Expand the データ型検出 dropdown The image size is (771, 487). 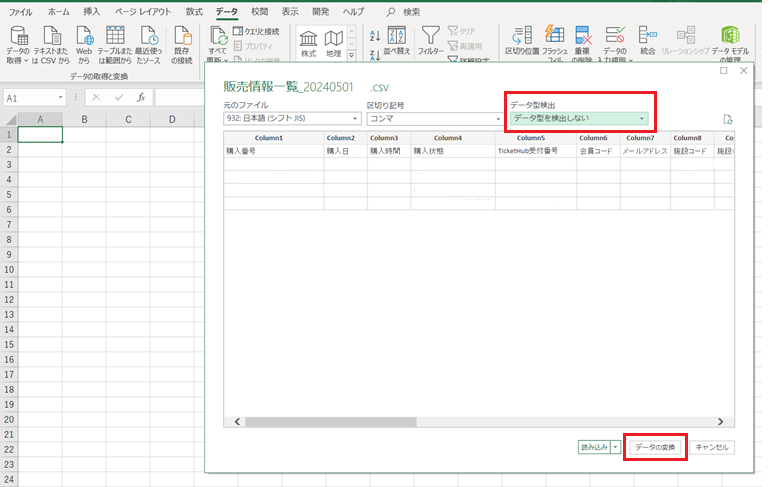click(x=642, y=118)
